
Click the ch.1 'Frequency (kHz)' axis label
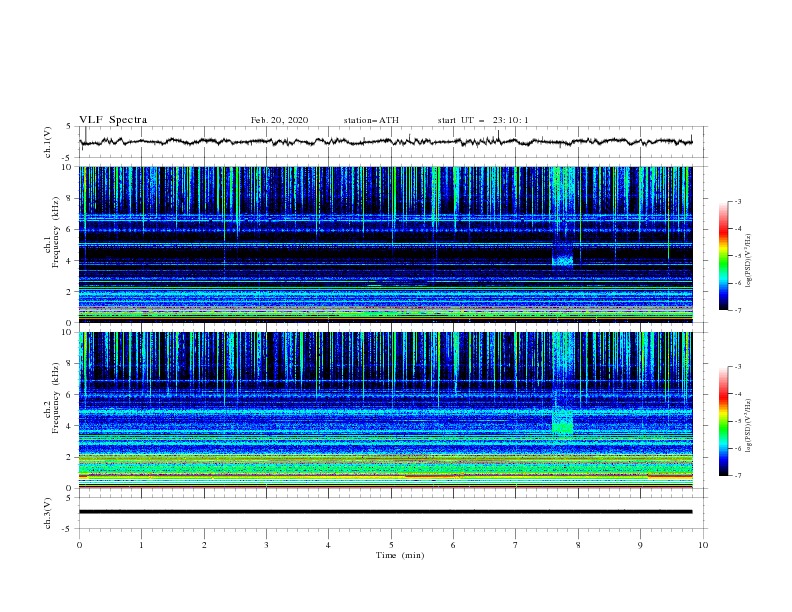pyautogui.click(x=56, y=233)
